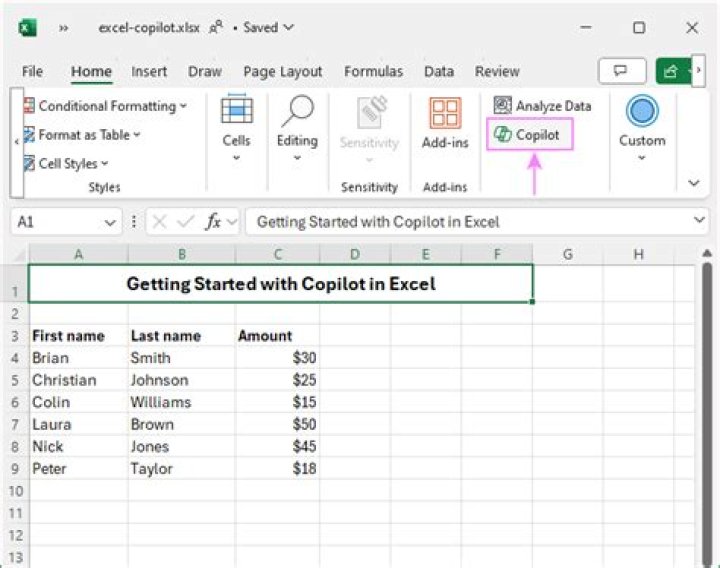Select column B header
This screenshot has width=720, height=568.
(x=182, y=254)
